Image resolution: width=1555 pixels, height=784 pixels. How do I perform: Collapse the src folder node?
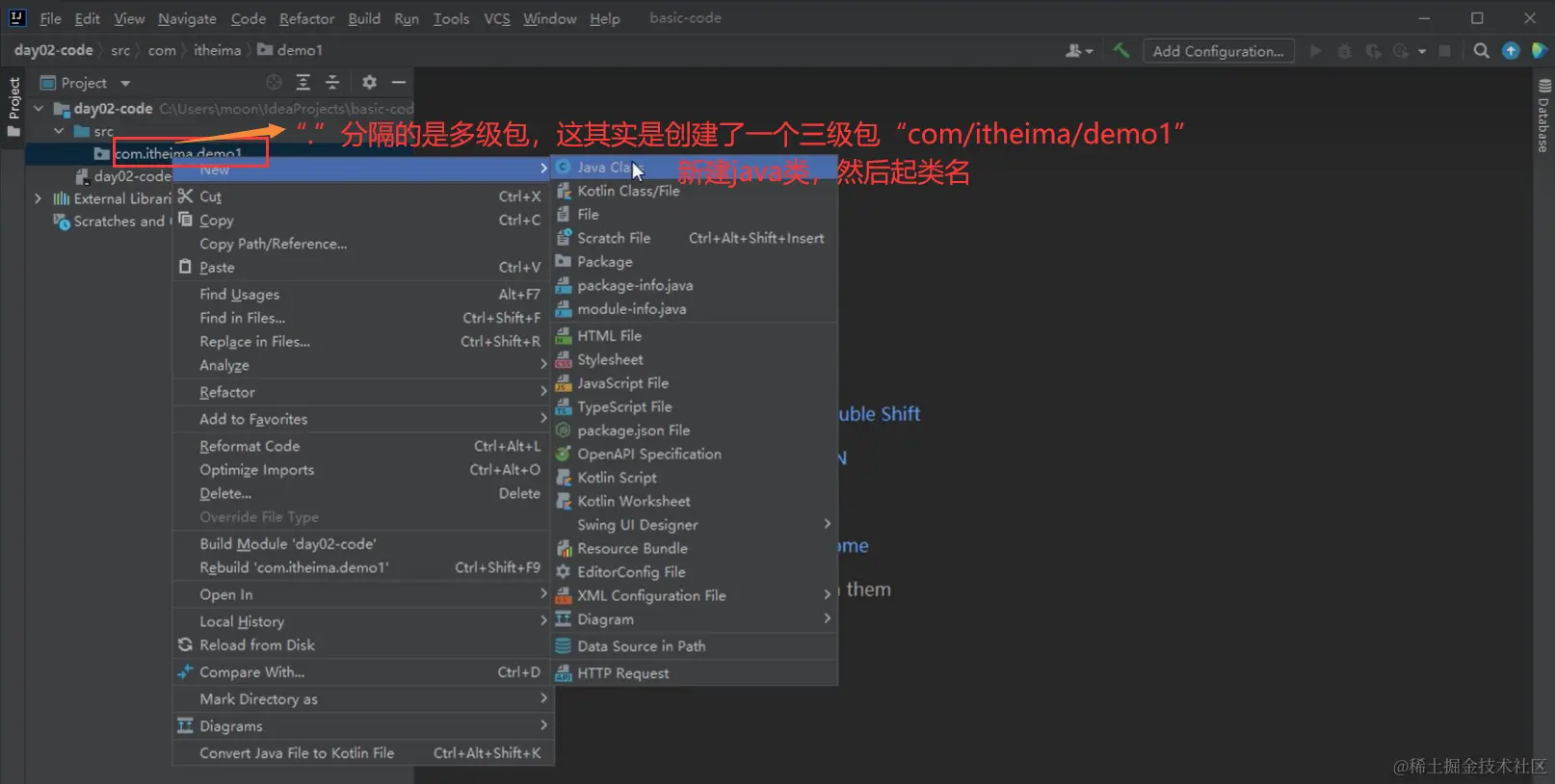click(x=59, y=131)
